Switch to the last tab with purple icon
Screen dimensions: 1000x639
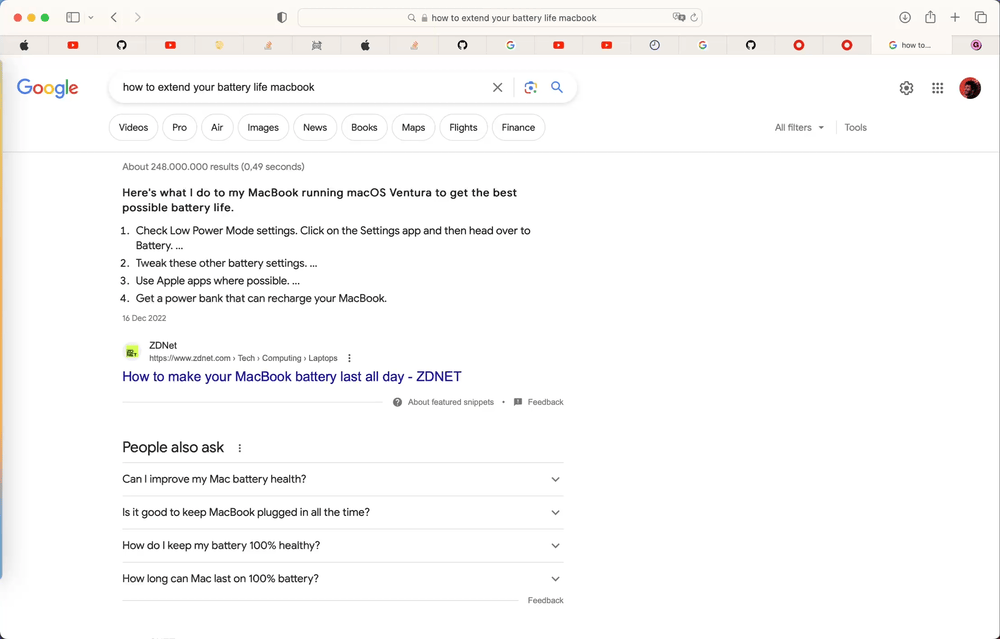pos(976,45)
